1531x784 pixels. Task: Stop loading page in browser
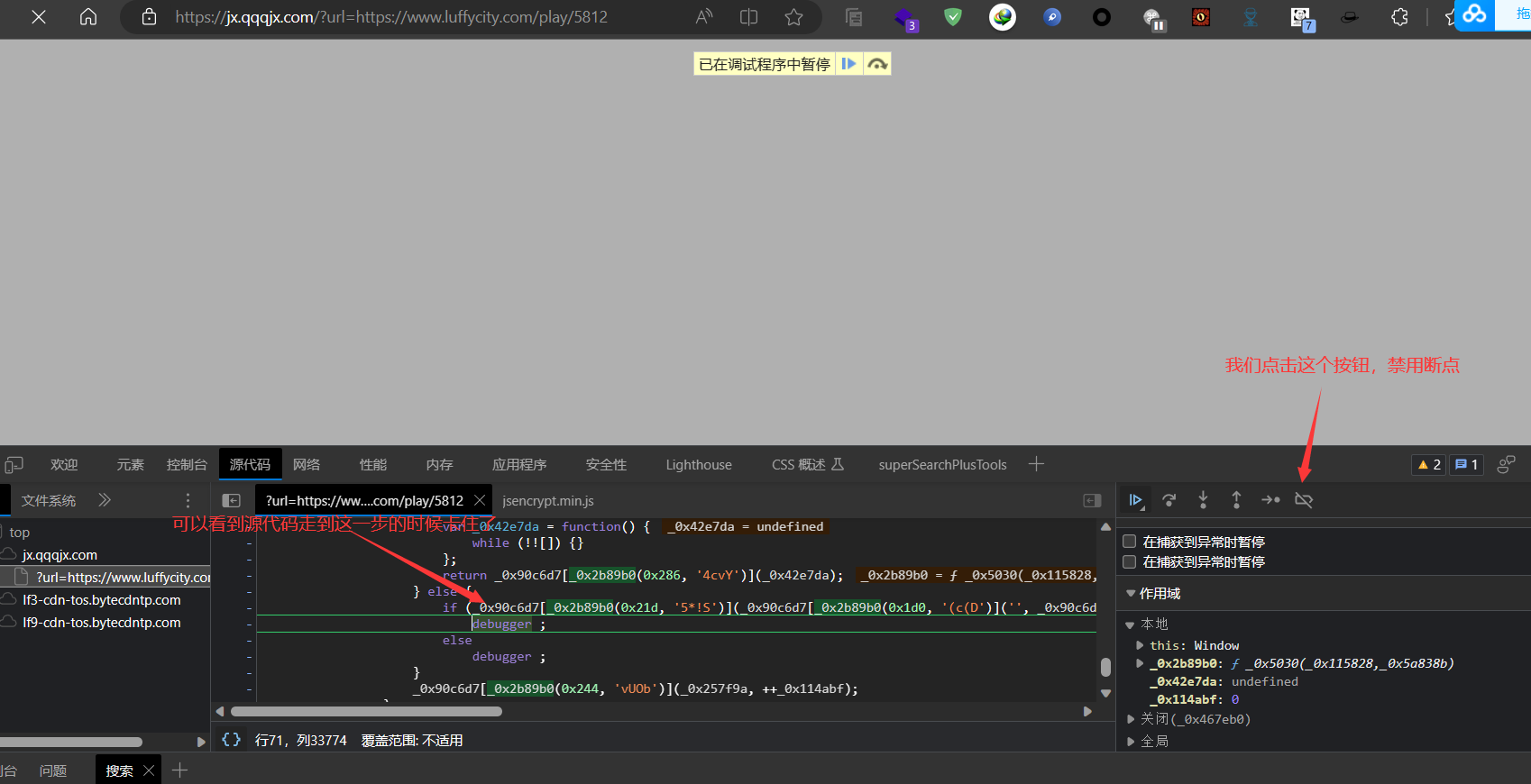pyautogui.click(x=39, y=17)
